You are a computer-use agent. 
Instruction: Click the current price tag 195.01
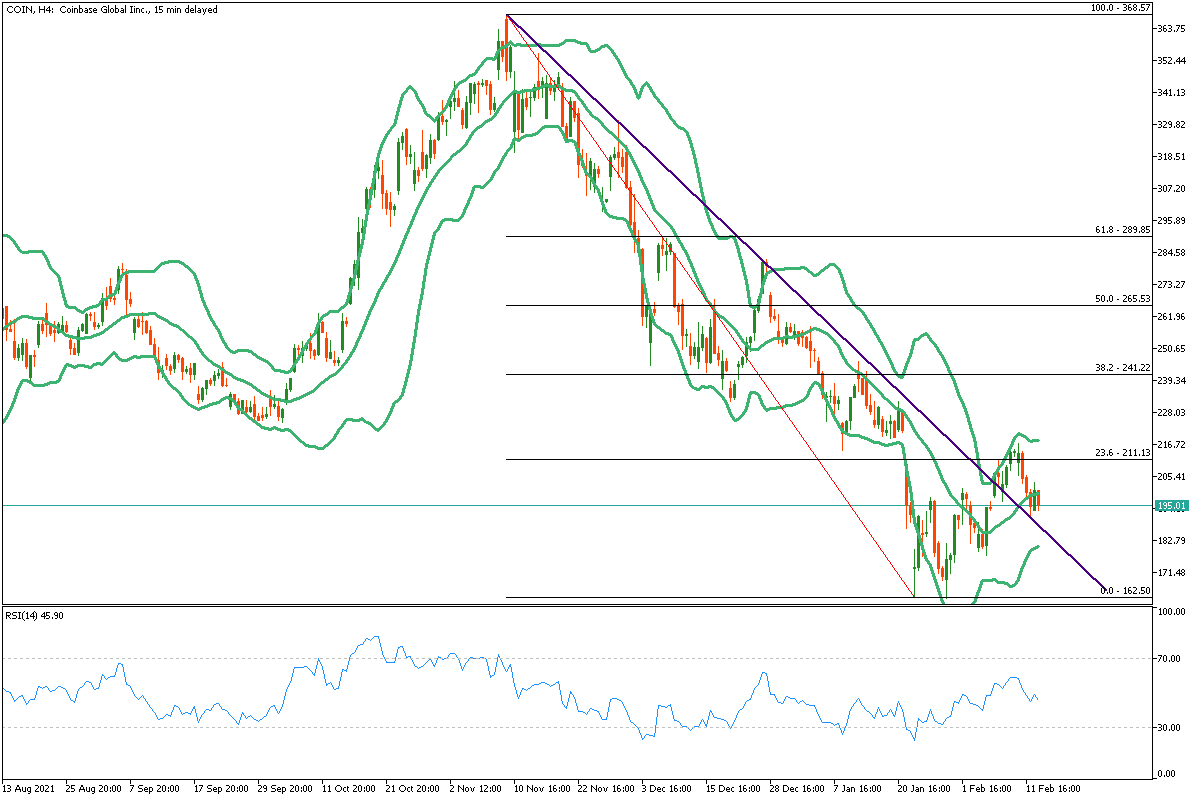pyautogui.click(x=1171, y=506)
